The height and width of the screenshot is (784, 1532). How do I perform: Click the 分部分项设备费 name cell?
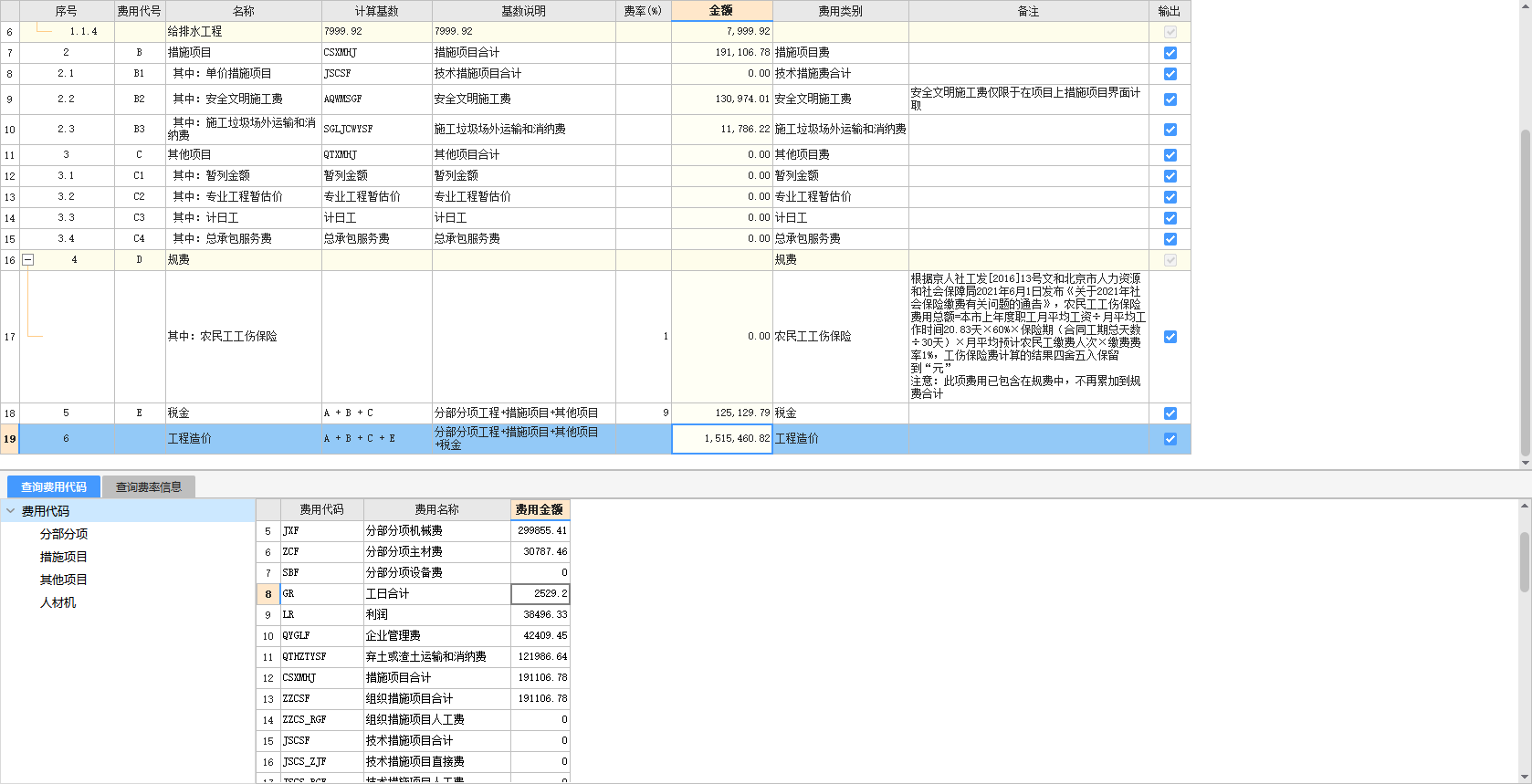pyautogui.click(x=437, y=572)
